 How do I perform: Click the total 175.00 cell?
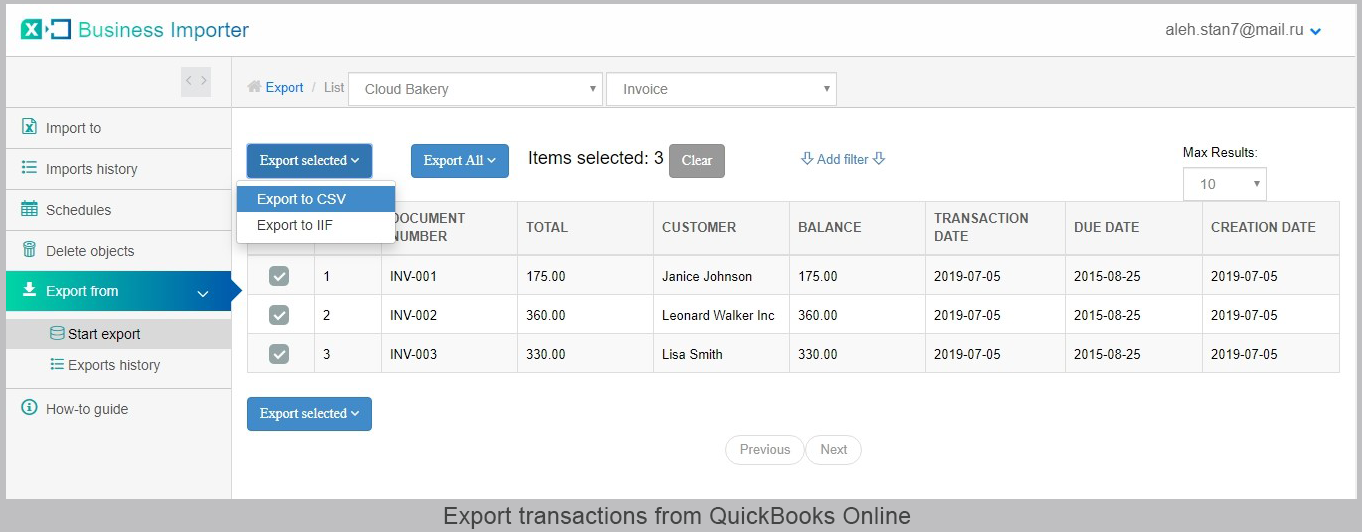tap(585, 276)
